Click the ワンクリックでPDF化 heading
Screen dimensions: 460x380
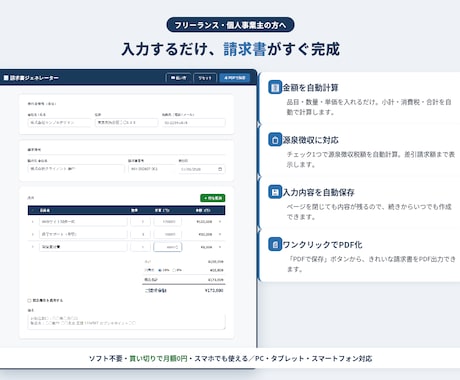322,245
